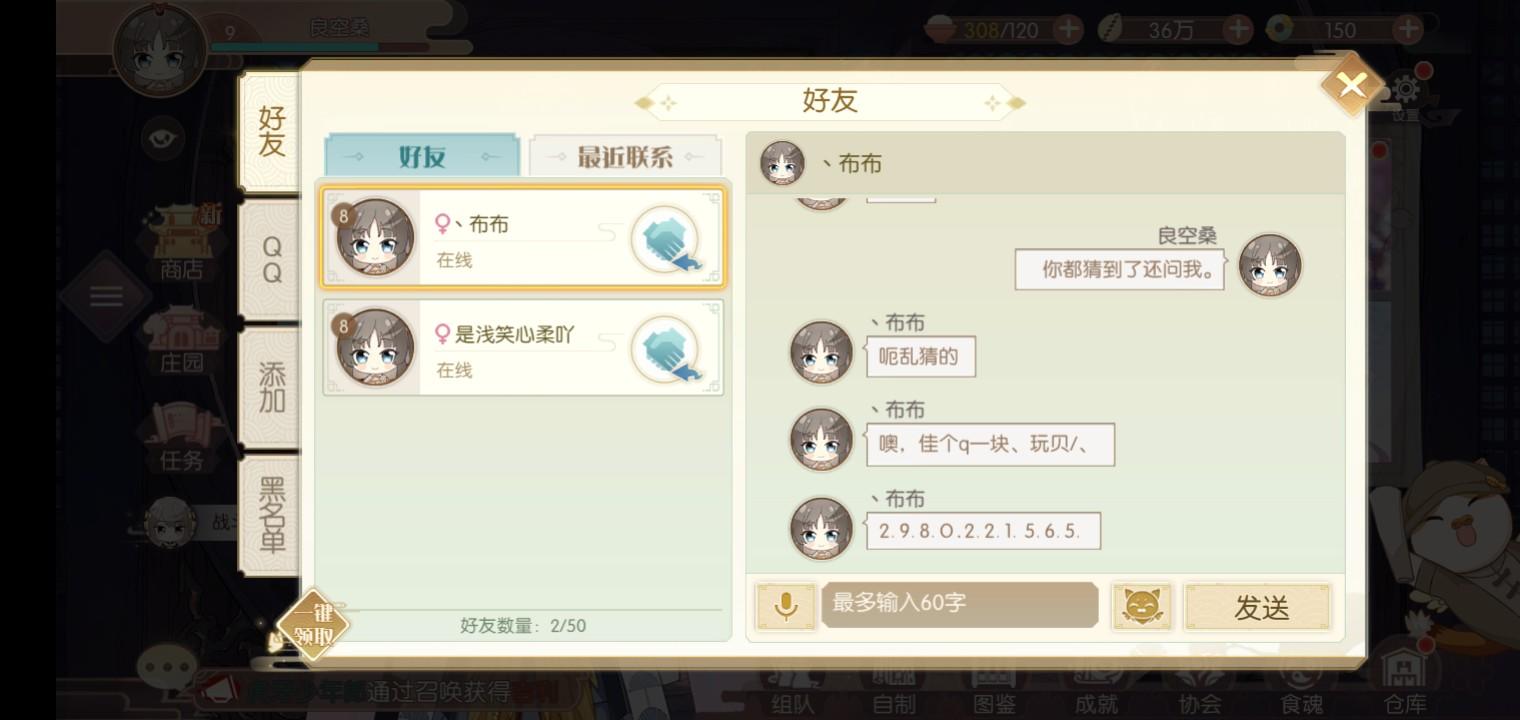This screenshot has width=1520, height=720.
Task: Add gems with plus next to 150
Action: pyautogui.click(x=1407, y=30)
